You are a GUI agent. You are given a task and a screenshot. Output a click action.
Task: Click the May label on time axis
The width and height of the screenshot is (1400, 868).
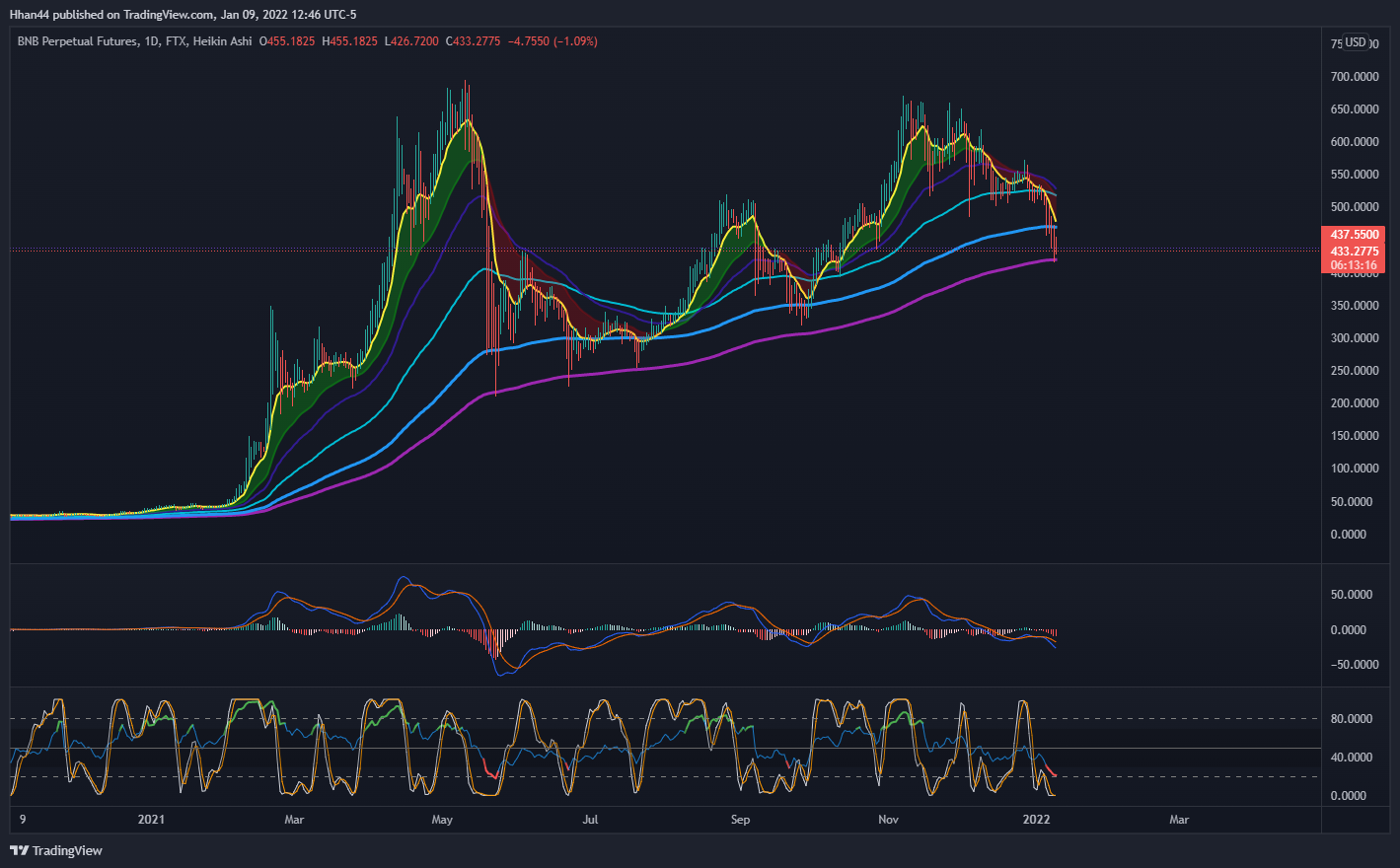[442, 820]
